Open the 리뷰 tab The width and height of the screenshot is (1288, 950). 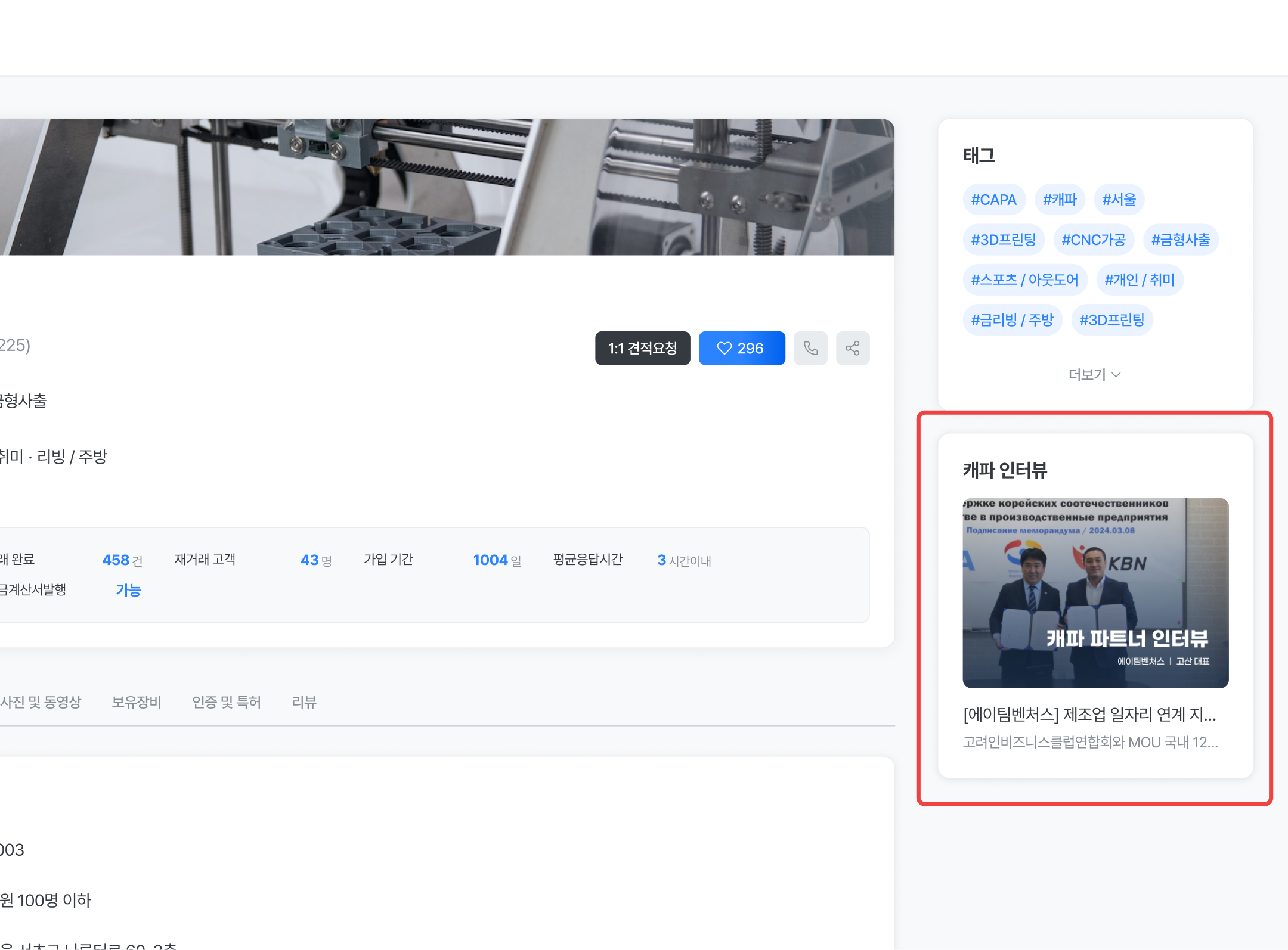click(x=304, y=702)
